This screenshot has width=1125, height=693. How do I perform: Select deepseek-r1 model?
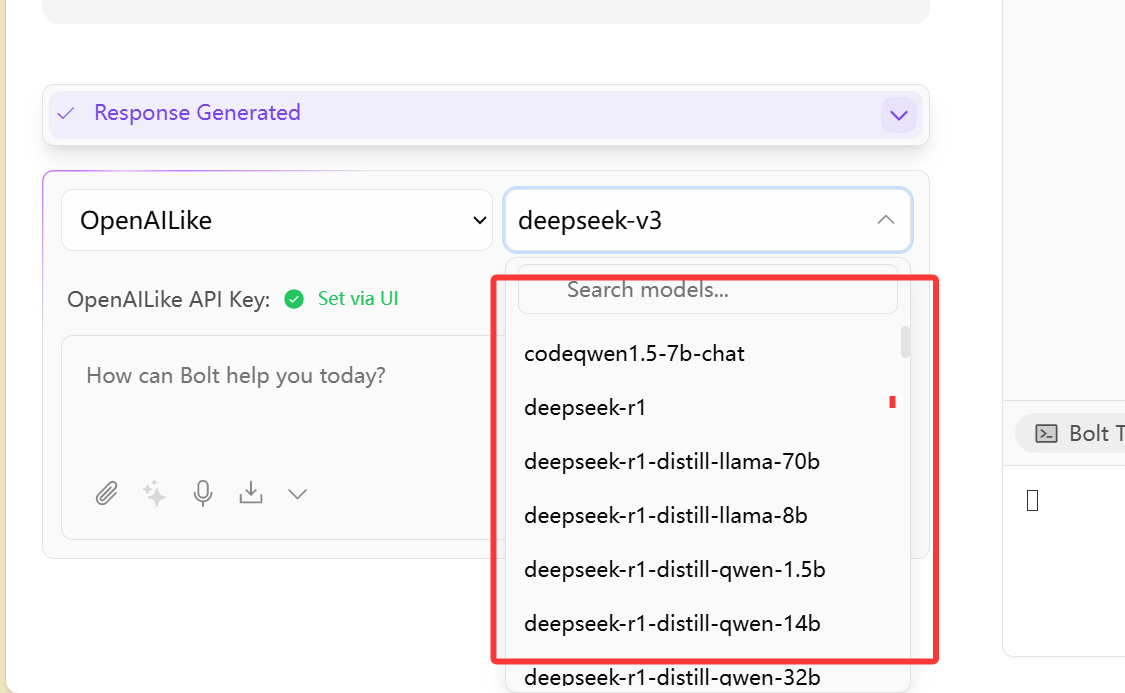(707, 407)
